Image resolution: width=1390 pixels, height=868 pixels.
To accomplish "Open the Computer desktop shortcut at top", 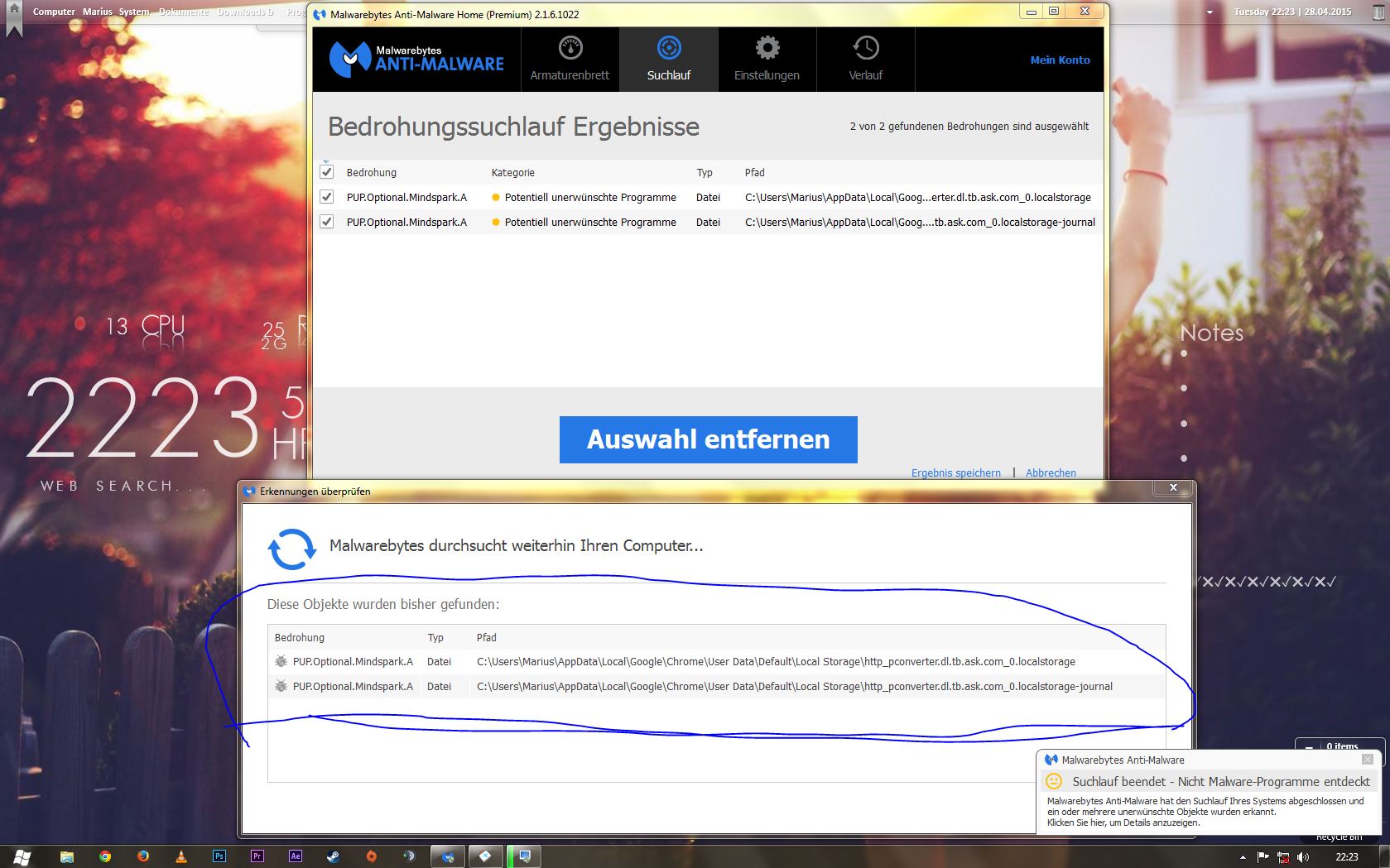I will [54, 12].
